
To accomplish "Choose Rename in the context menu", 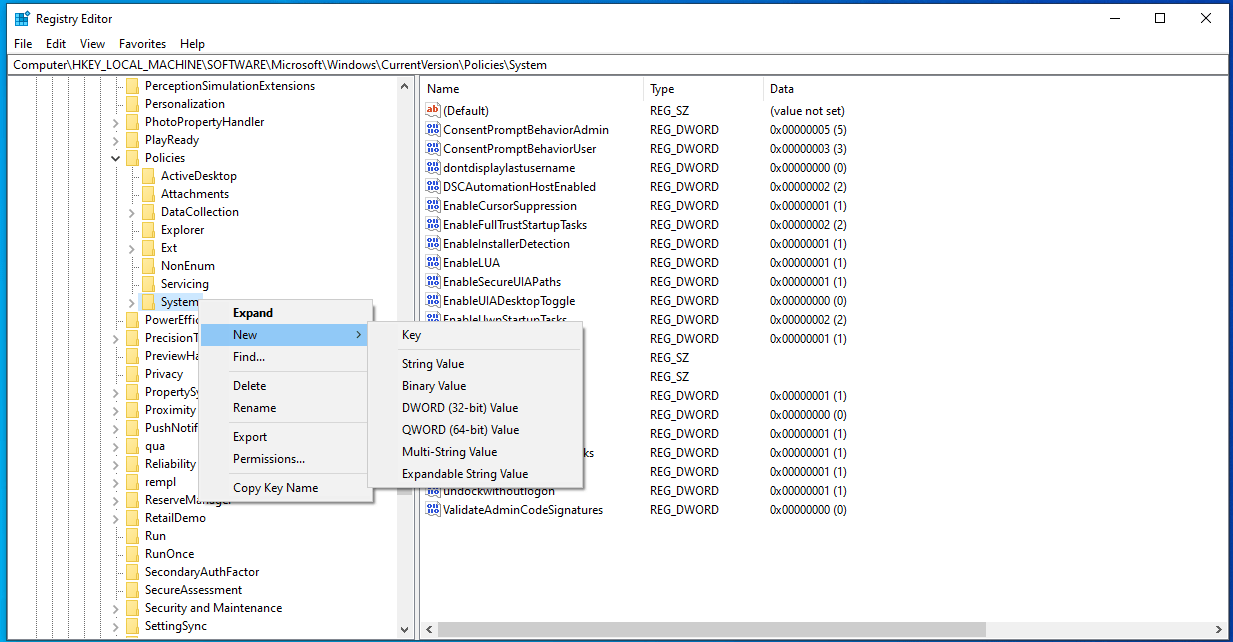I will click(x=286, y=408).
